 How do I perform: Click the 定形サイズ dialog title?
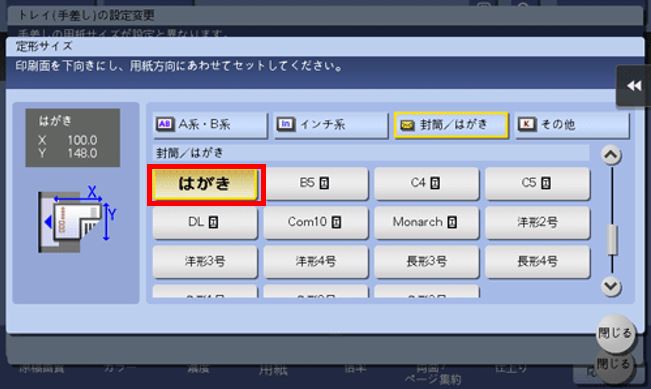tap(44, 46)
